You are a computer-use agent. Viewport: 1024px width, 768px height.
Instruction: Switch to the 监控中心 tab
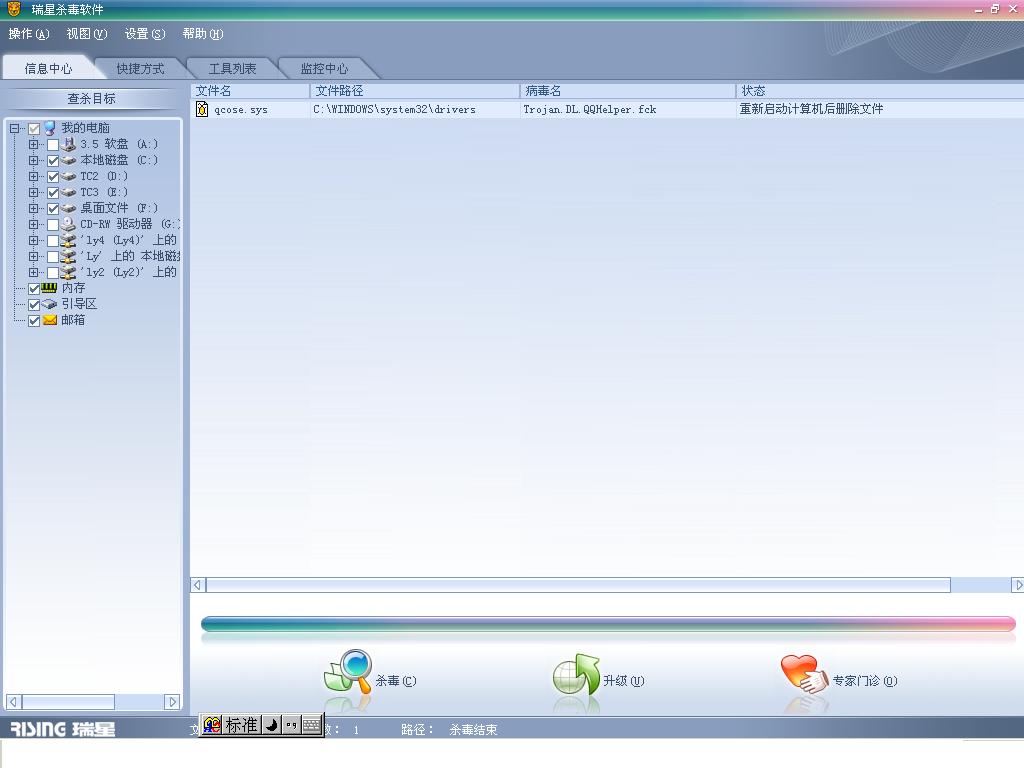325,69
